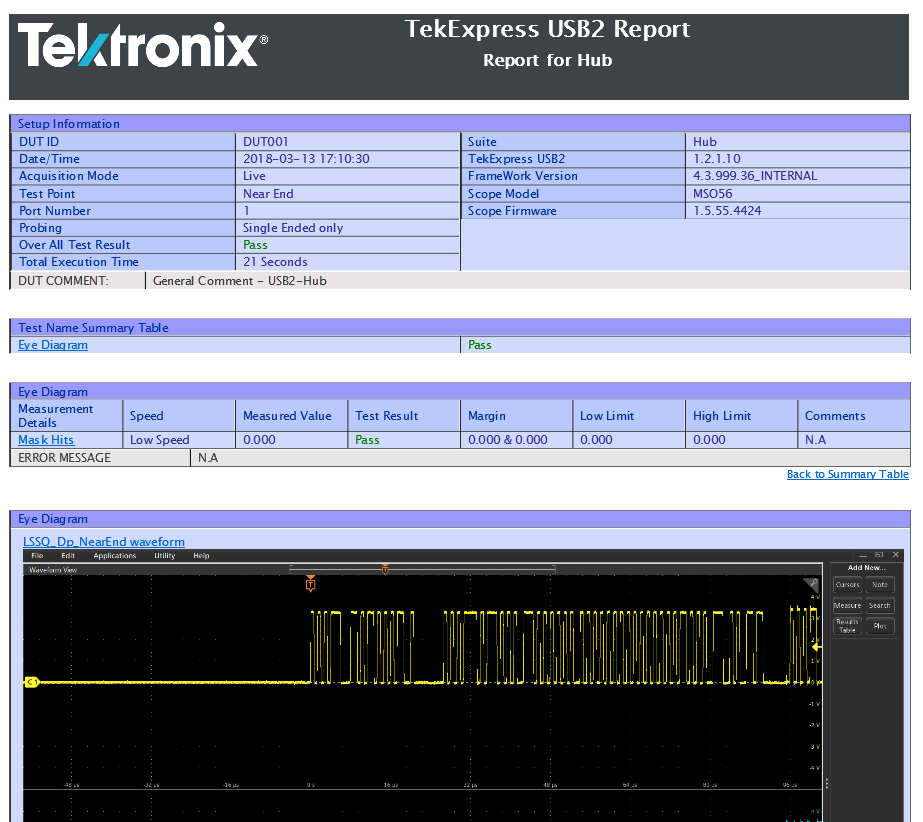
Task: Open the Edit menu in scope
Action: pyautogui.click(x=68, y=555)
